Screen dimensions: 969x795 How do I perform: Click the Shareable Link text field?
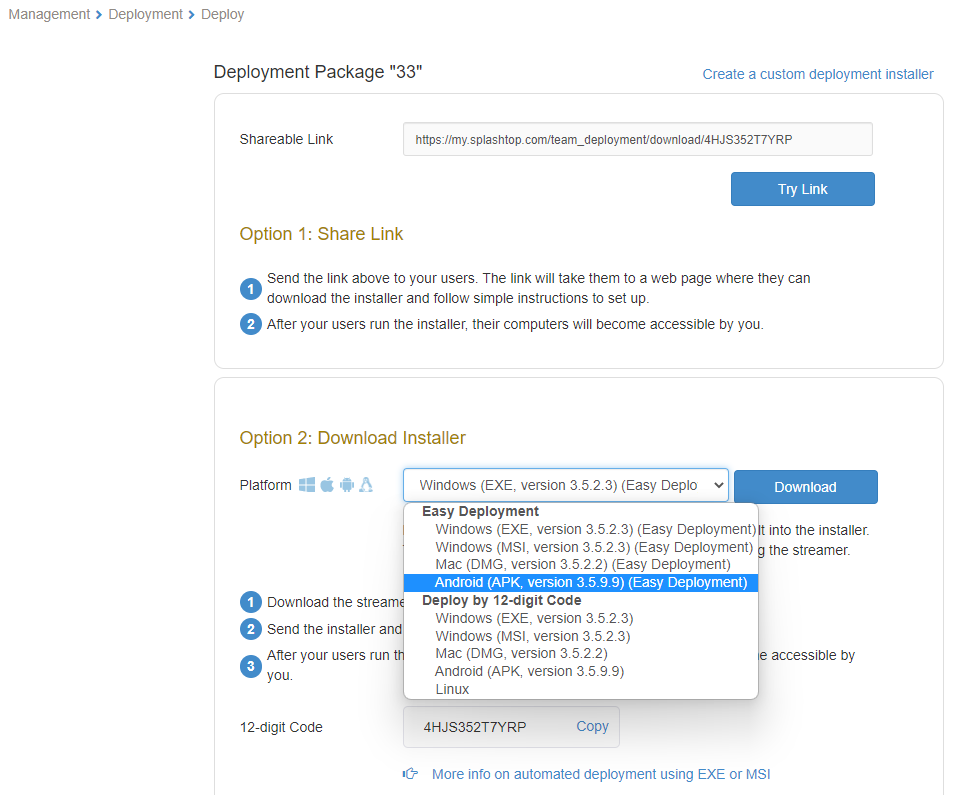pos(637,140)
